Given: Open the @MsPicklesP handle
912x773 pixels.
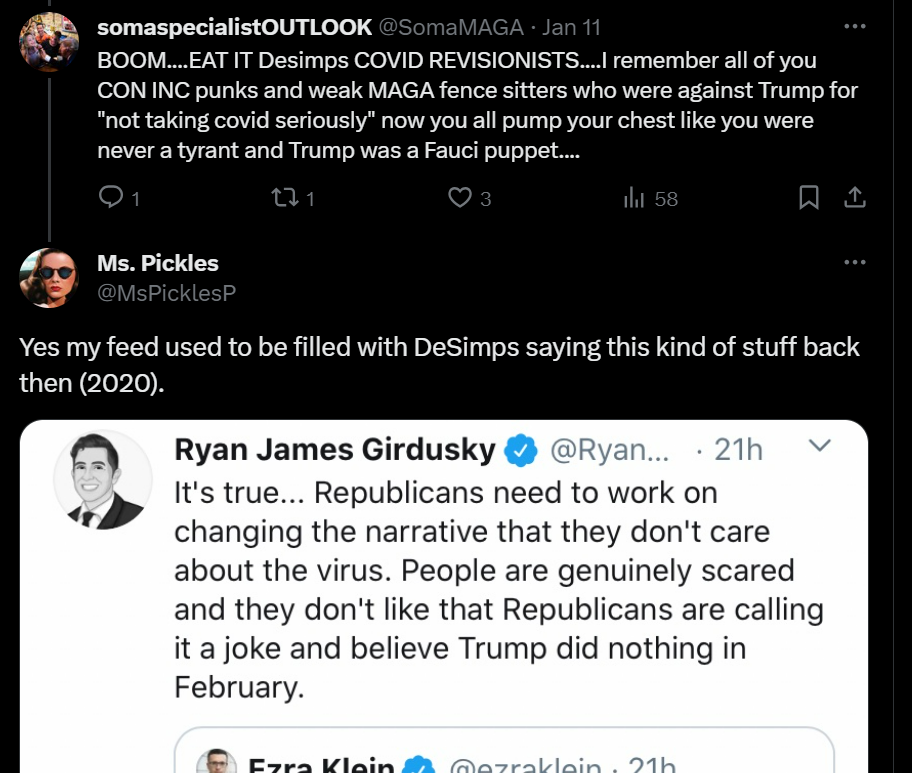Looking at the screenshot, I should (167, 293).
